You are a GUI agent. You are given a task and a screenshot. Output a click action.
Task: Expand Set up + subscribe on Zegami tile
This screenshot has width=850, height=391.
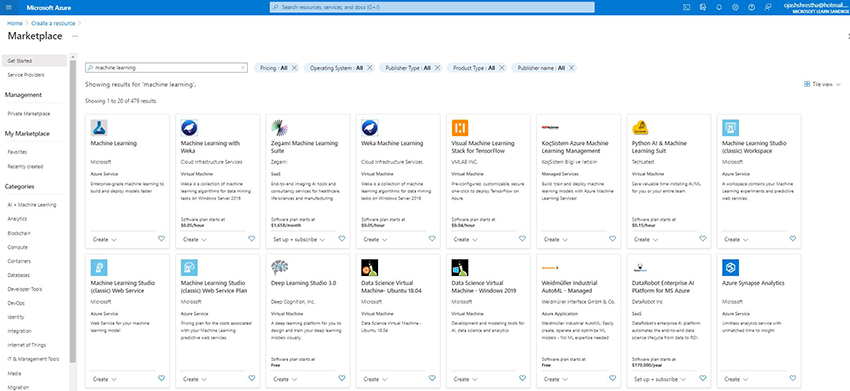(x=299, y=239)
